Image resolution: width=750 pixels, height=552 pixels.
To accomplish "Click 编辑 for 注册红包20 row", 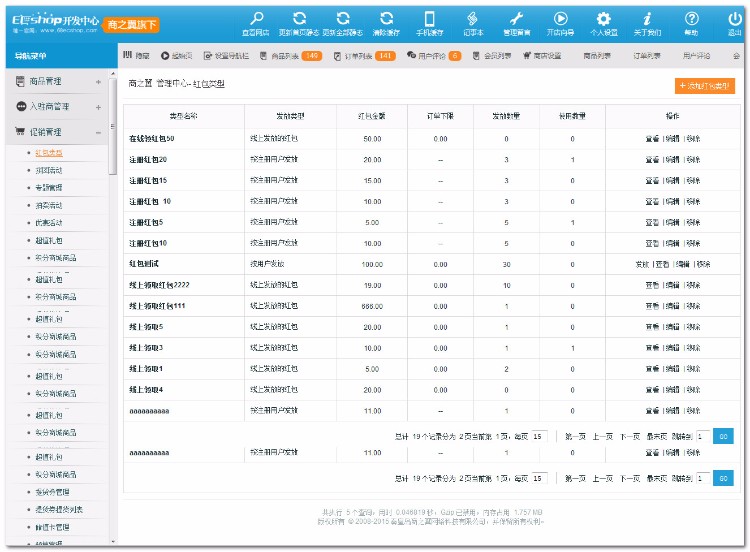I will [673, 160].
